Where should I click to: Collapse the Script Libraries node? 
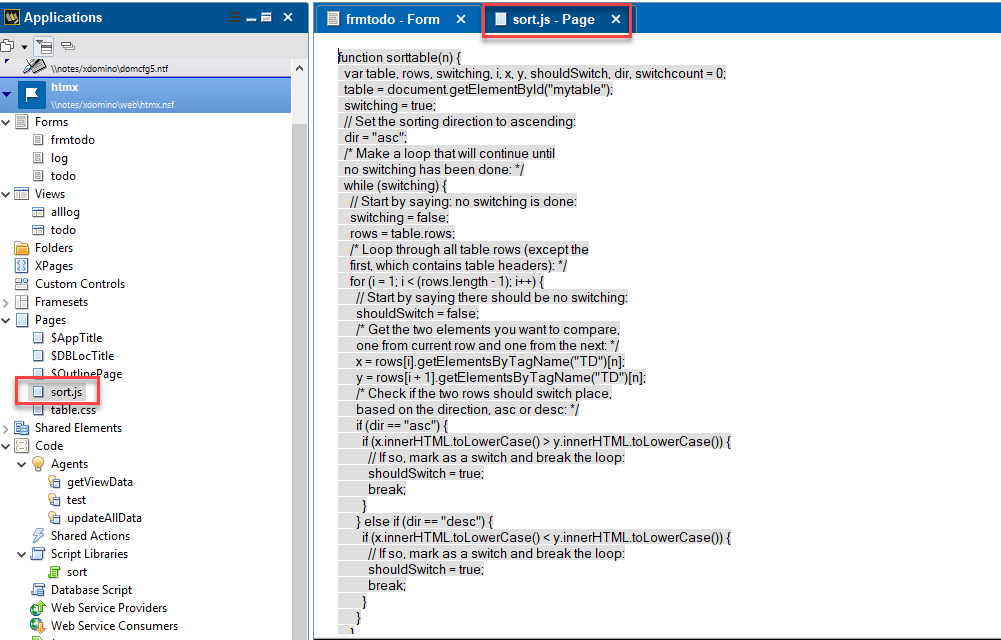pos(22,554)
